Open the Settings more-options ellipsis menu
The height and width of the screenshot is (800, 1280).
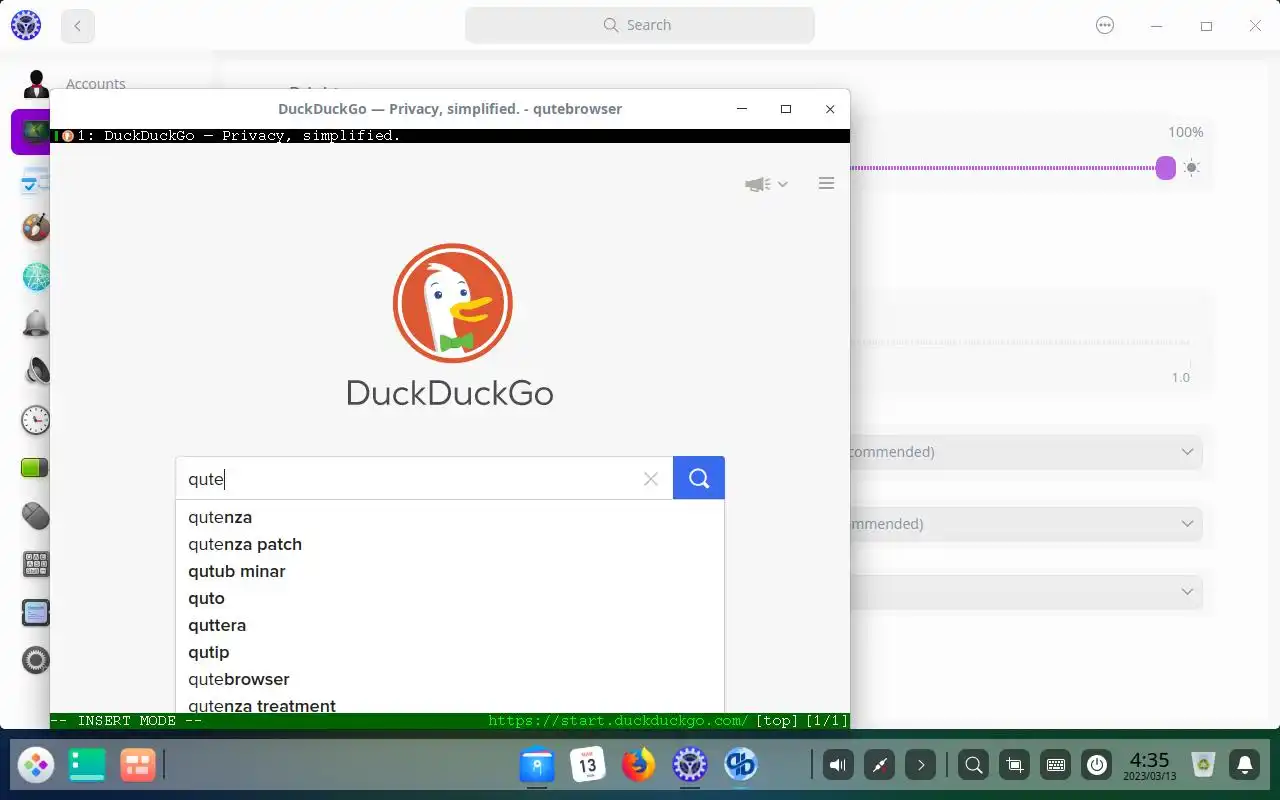(x=1105, y=26)
